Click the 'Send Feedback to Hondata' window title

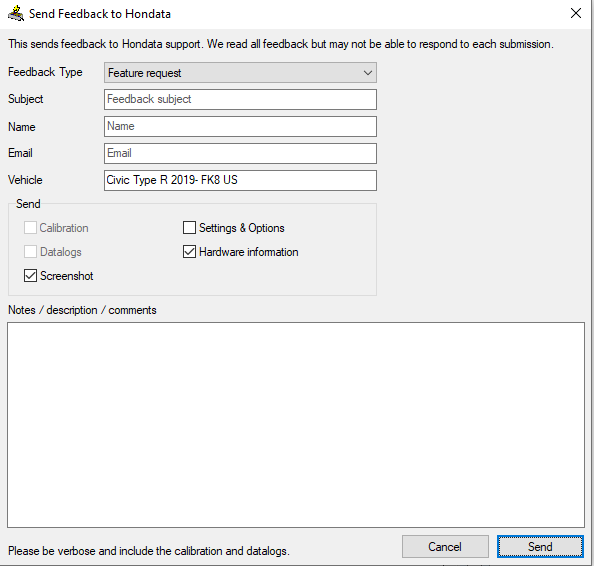[100, 14]
